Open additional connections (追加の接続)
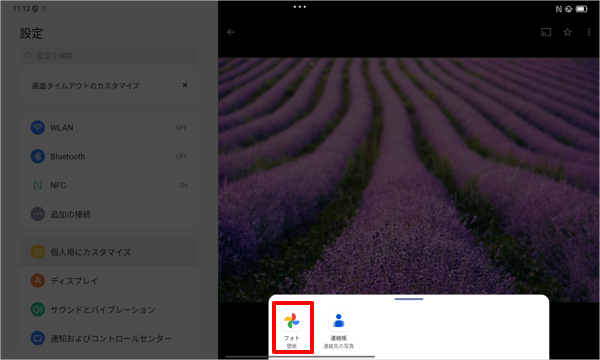 pos(109,214)
